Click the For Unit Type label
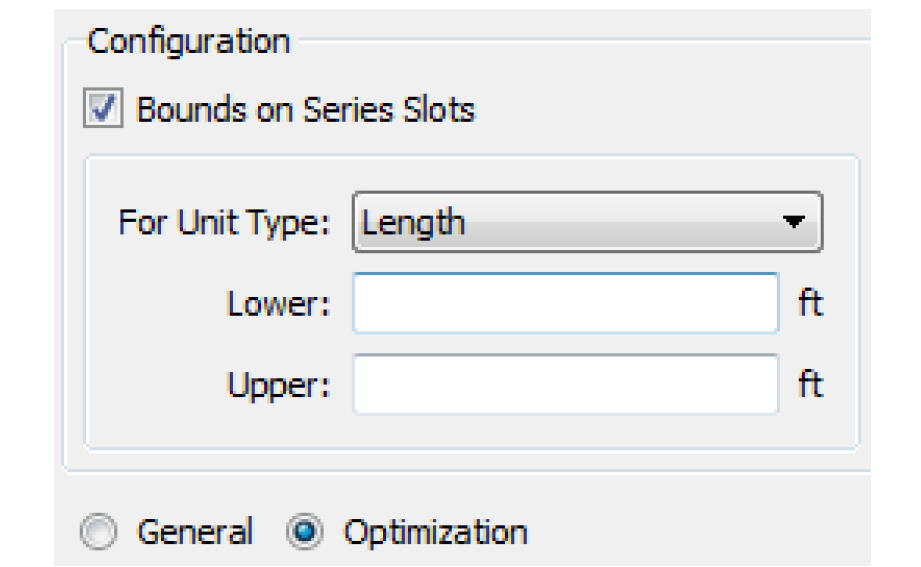Viewport: 921px width, 567px height. tap(223, 222)
